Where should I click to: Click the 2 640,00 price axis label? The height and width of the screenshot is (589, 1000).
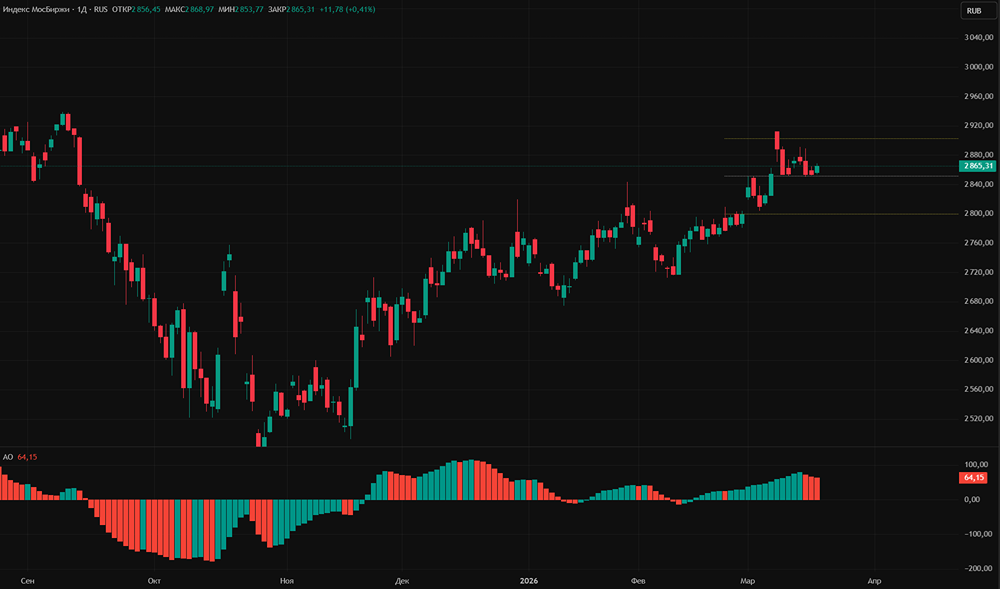click(978, 331)
